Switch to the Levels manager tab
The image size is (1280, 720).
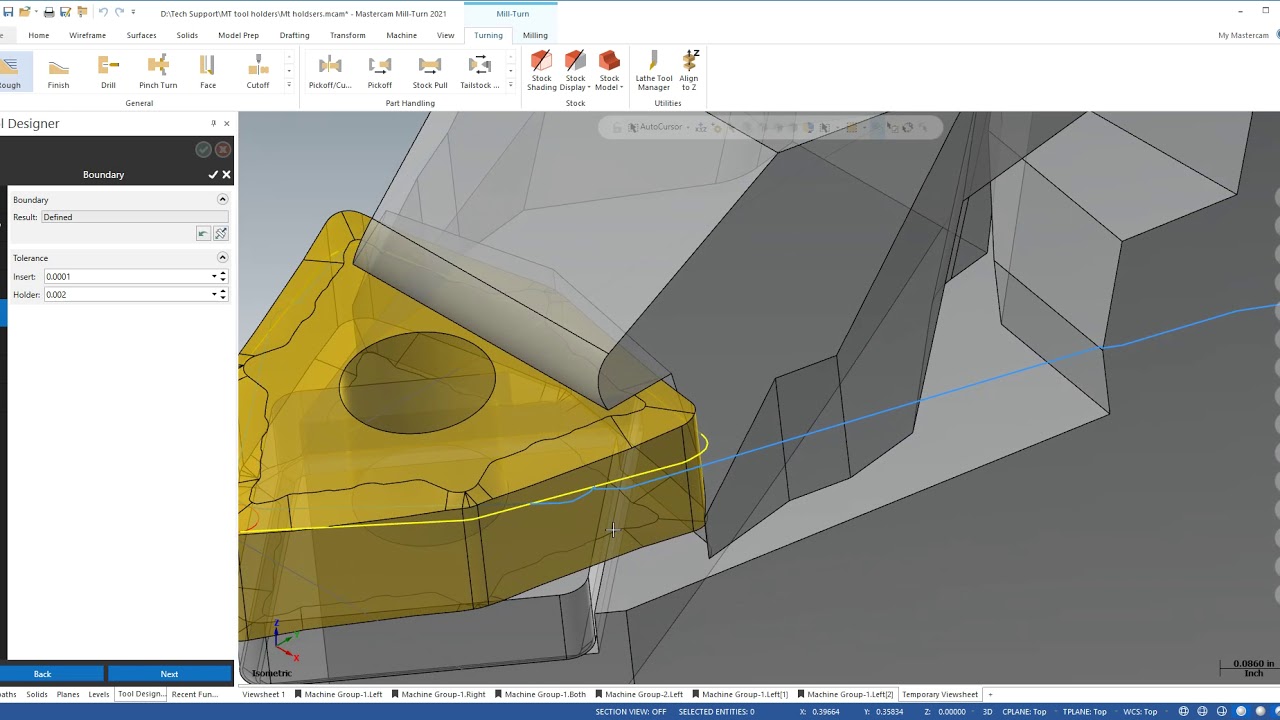(x=98, y=694)
